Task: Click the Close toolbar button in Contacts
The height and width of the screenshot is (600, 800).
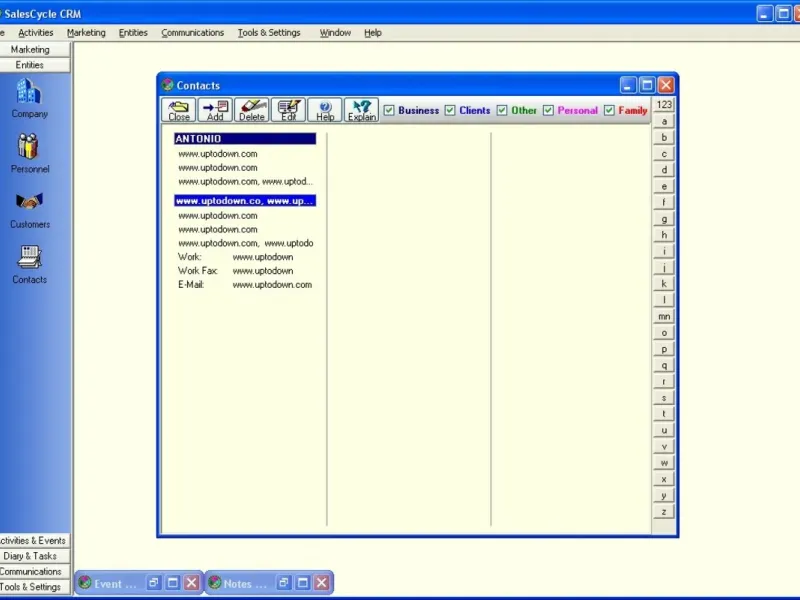Action: [179, 110]
